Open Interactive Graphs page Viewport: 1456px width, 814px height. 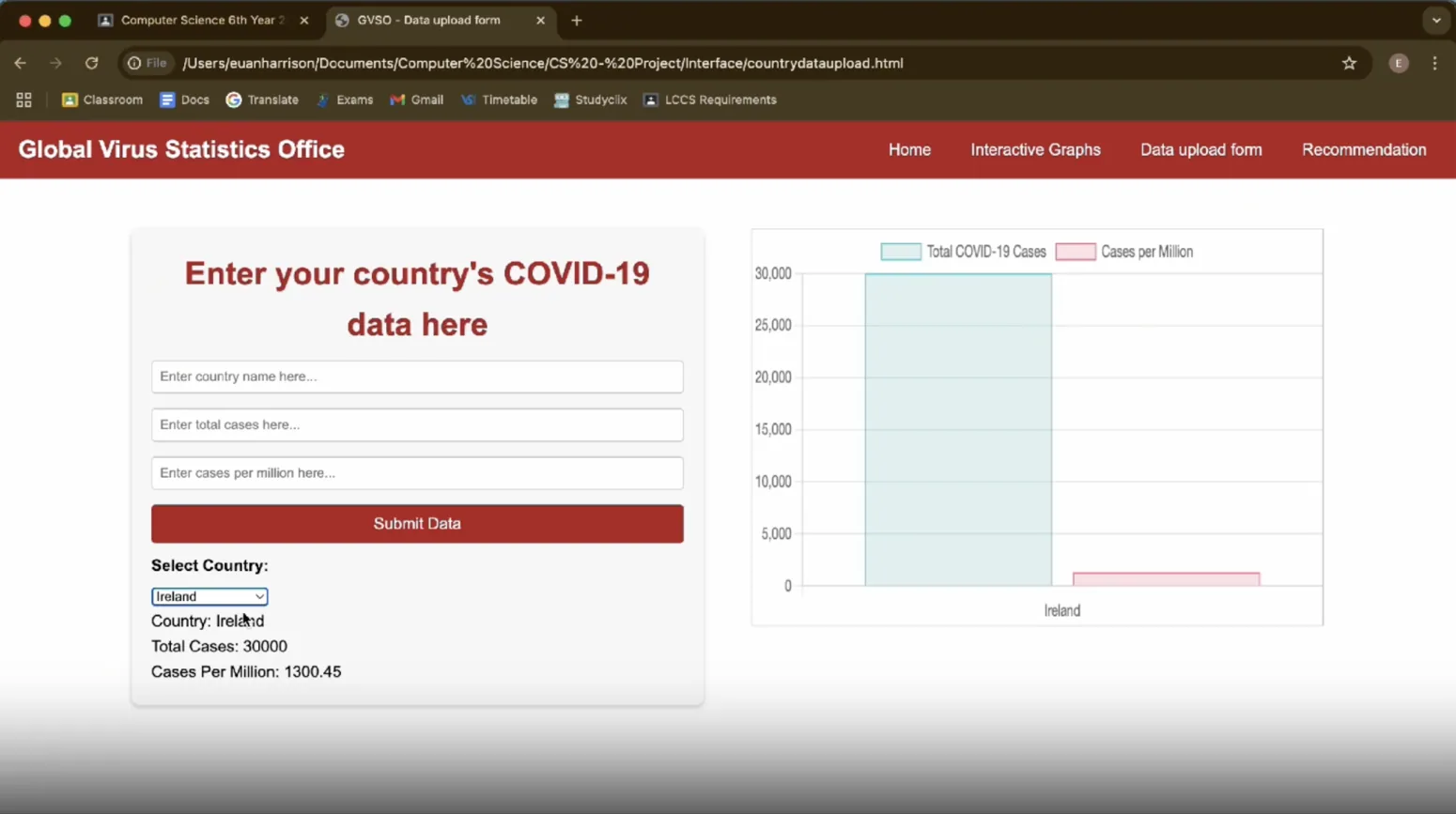tap(1035, 149)
